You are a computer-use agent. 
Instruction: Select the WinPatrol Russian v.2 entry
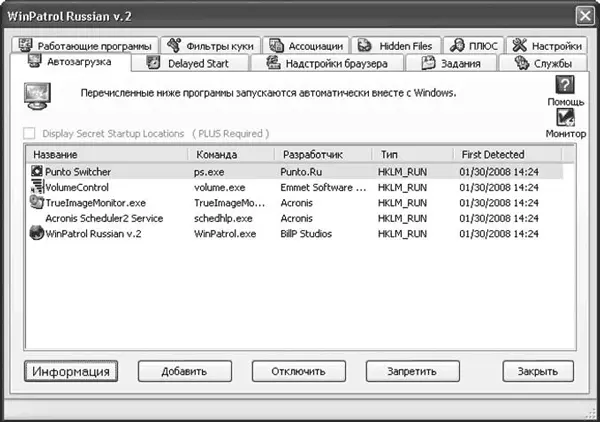[x=295, y=234]
